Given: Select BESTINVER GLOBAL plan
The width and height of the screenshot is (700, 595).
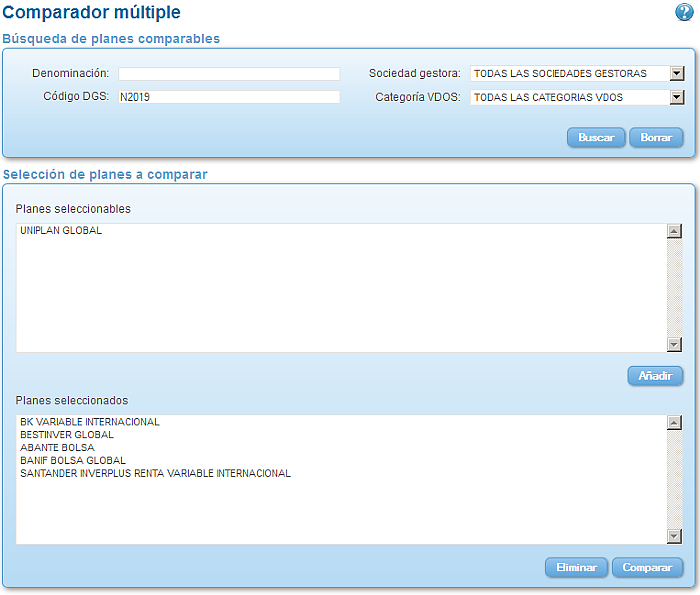Looking at the screenshot, I should pos(67,435).
